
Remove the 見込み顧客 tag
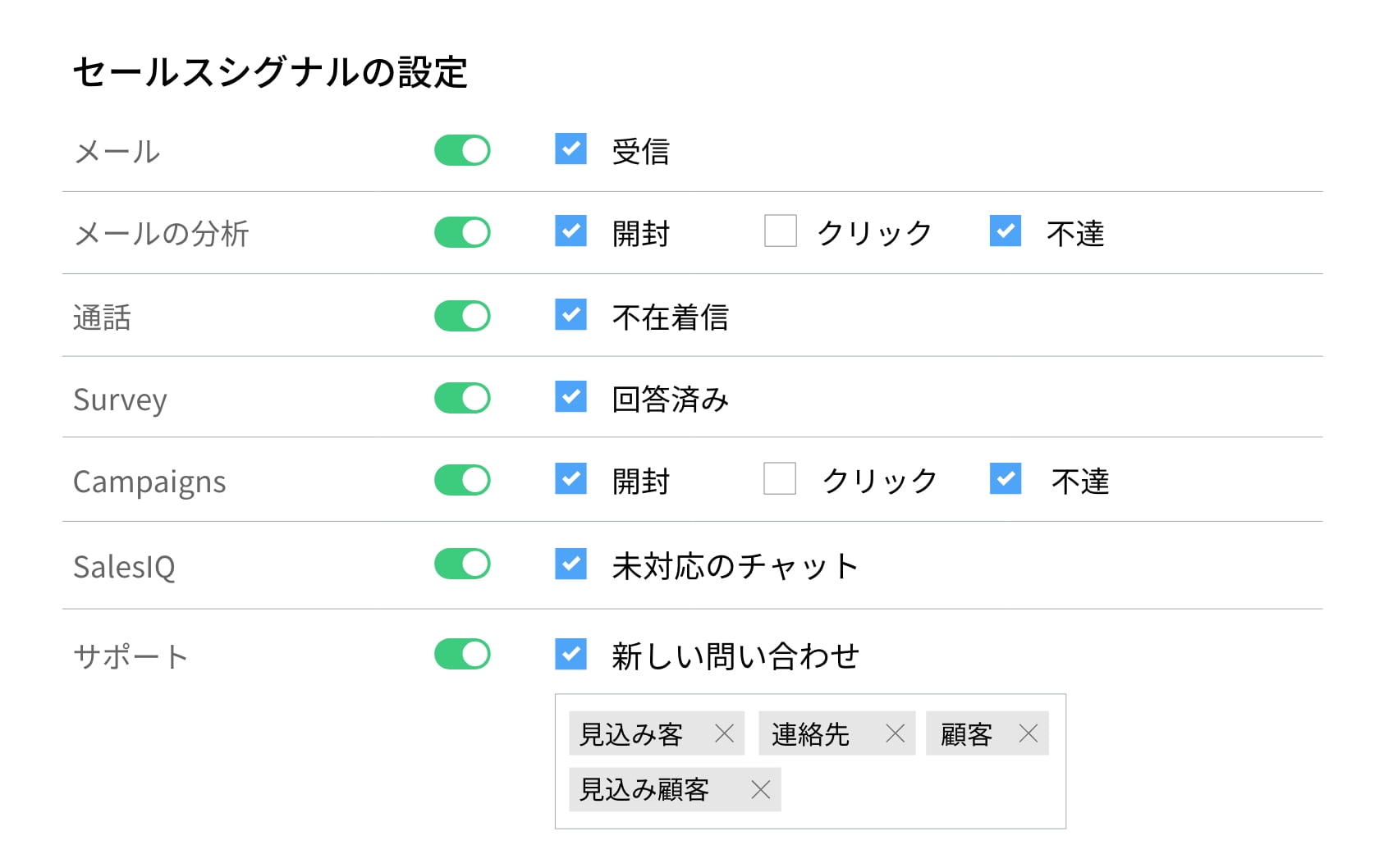[x=760, y=790]
